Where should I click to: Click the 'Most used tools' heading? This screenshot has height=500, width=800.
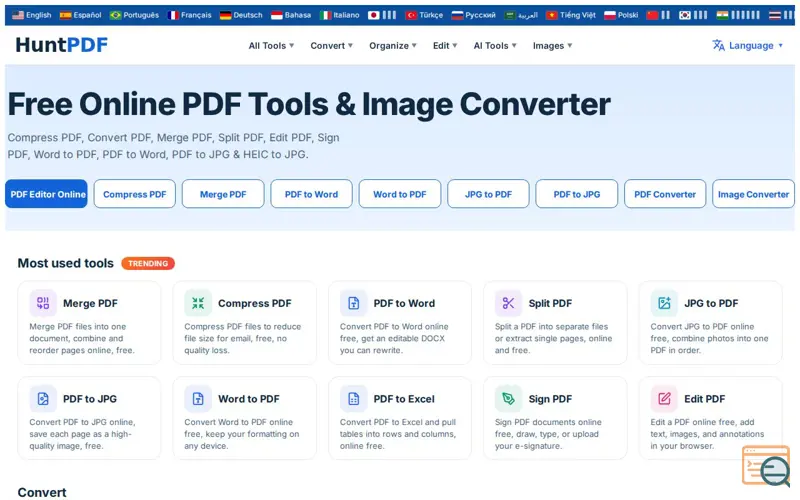(66, 263)
